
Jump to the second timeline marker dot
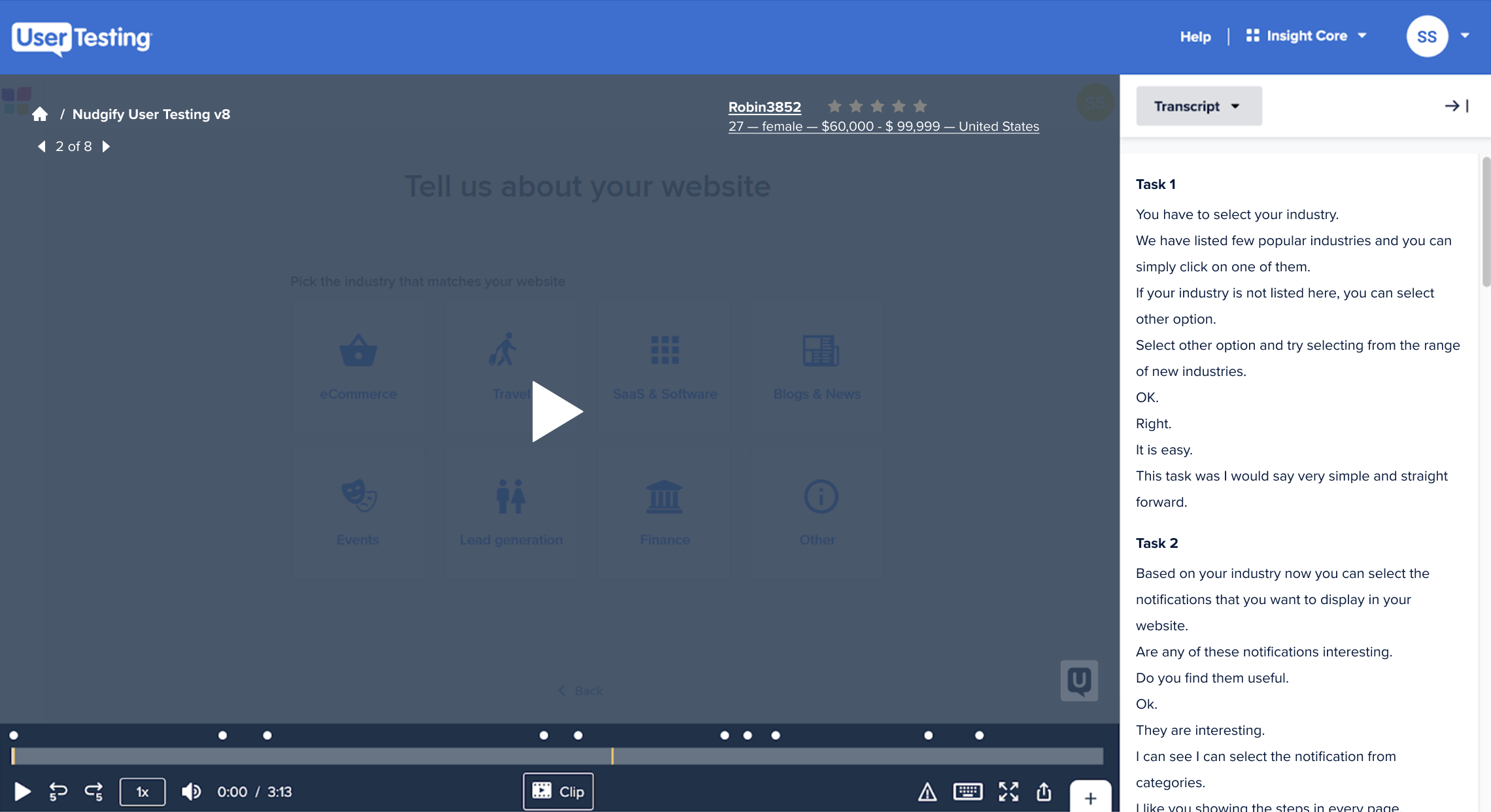pos(222,736)
